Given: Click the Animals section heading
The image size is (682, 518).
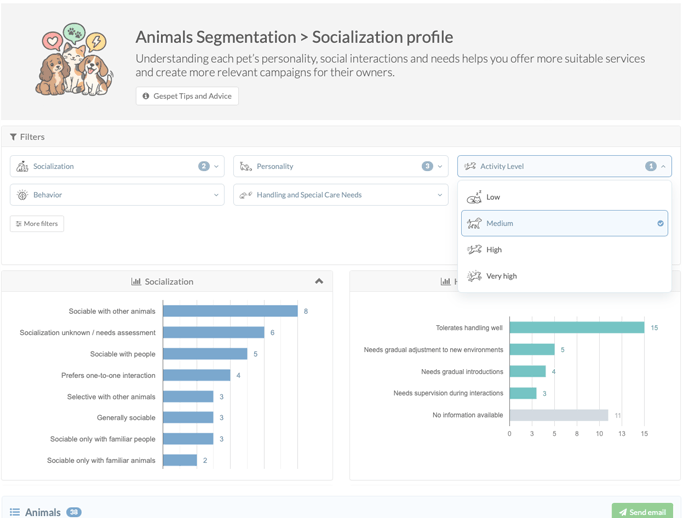Looking at the screenshot, I should pyautogui.click(x=43, y=512).
